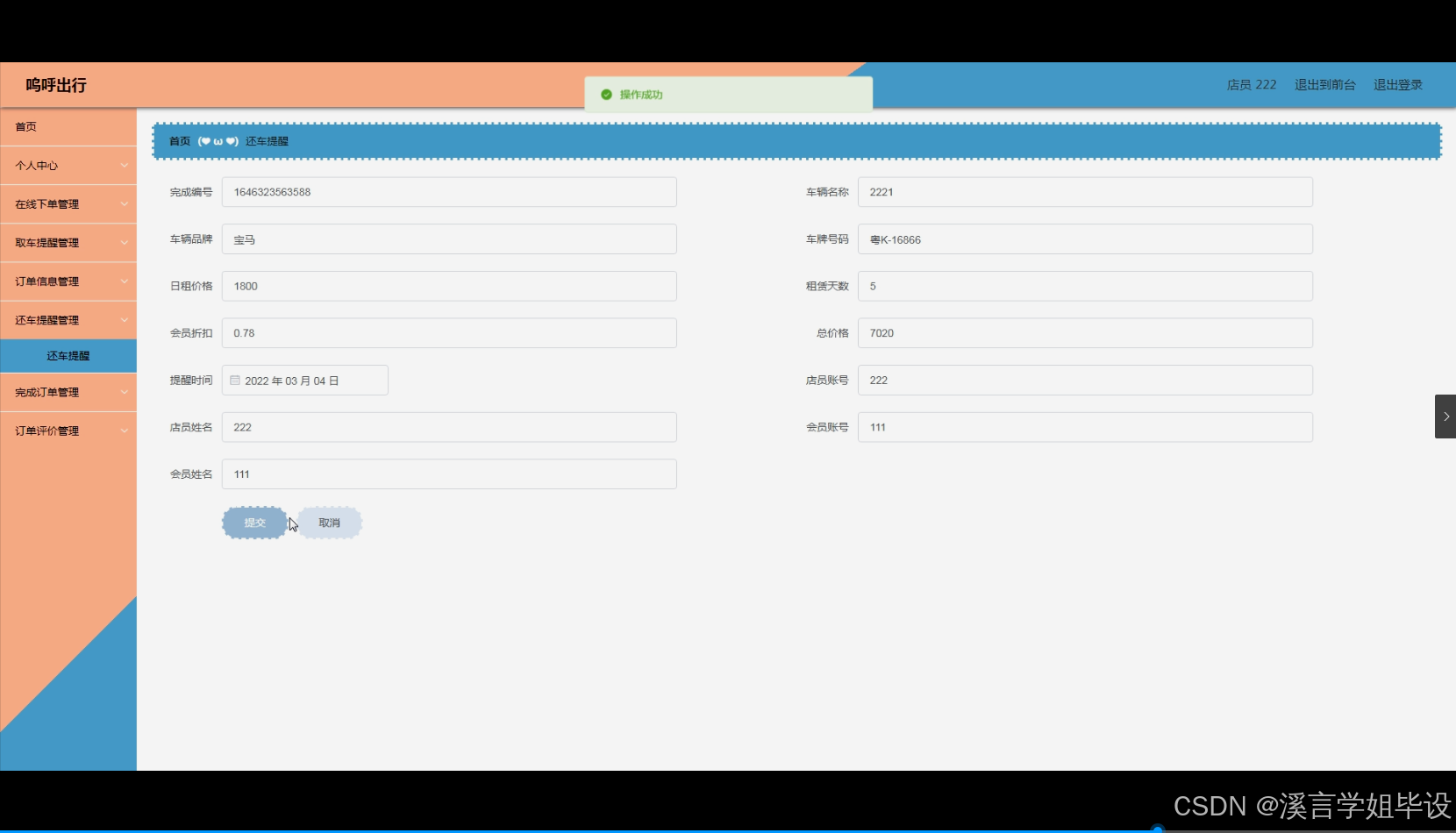Image resolution: width=1456 pixels, height=833 pixels.
Task: Expand 完成订单管理 chevron
Action: [x=125, y=393]
